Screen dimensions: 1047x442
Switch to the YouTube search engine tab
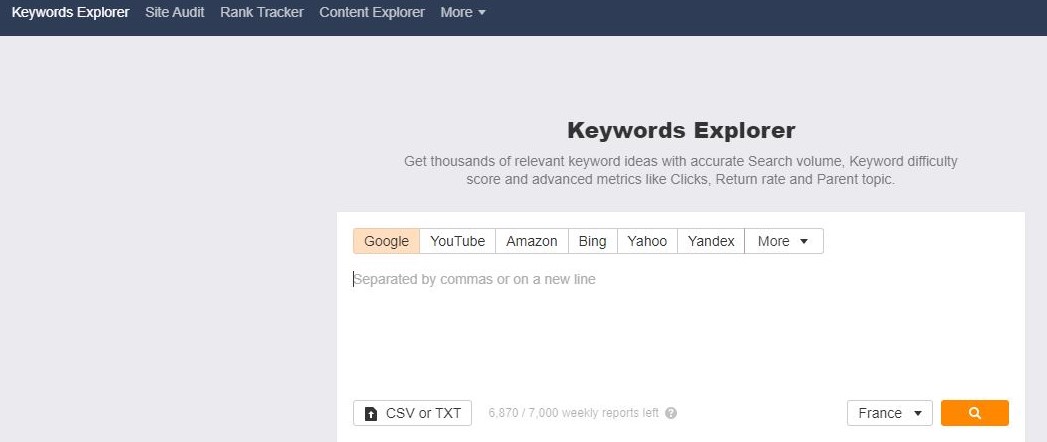pos(457,241)
